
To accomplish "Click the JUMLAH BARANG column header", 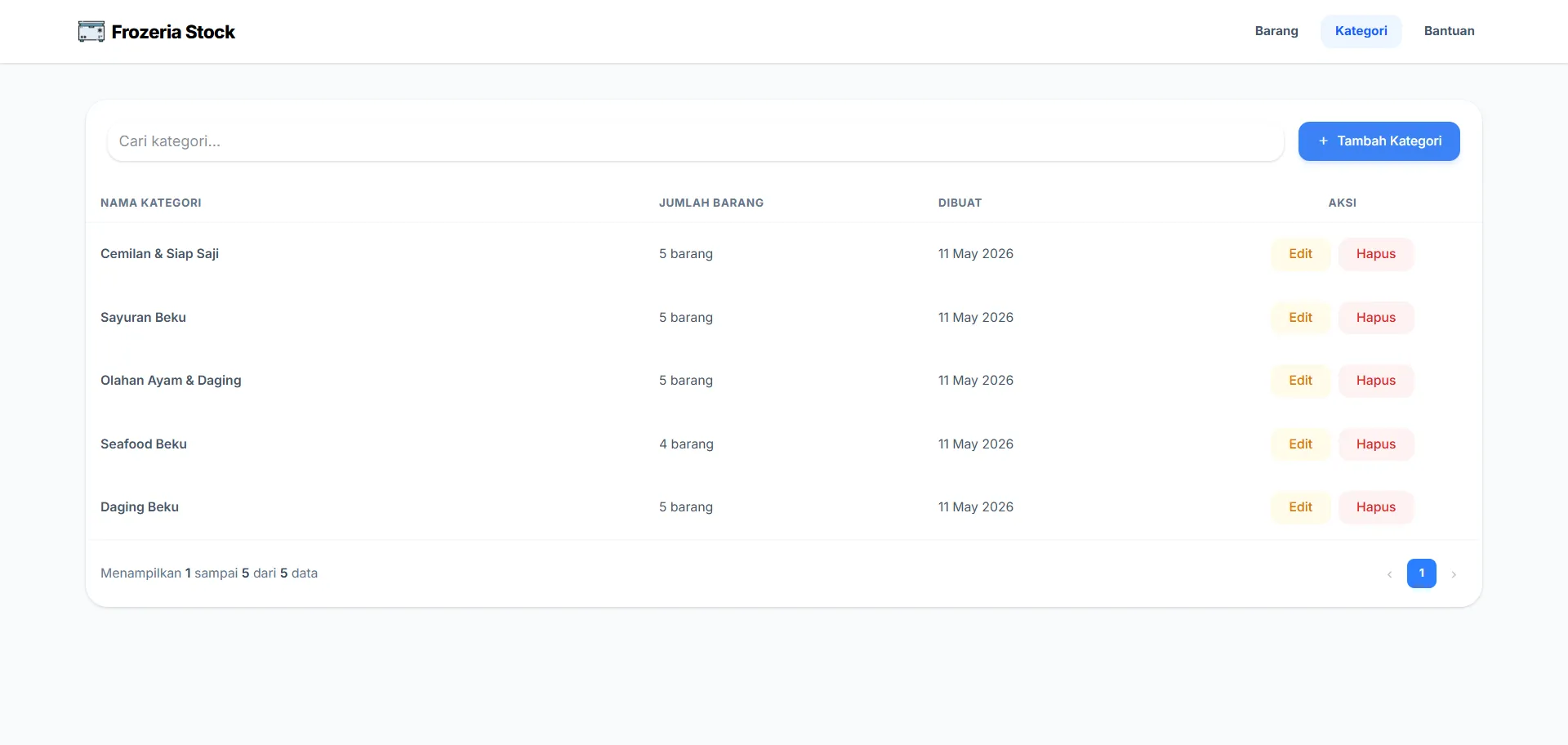I will [x=711, y=203].
